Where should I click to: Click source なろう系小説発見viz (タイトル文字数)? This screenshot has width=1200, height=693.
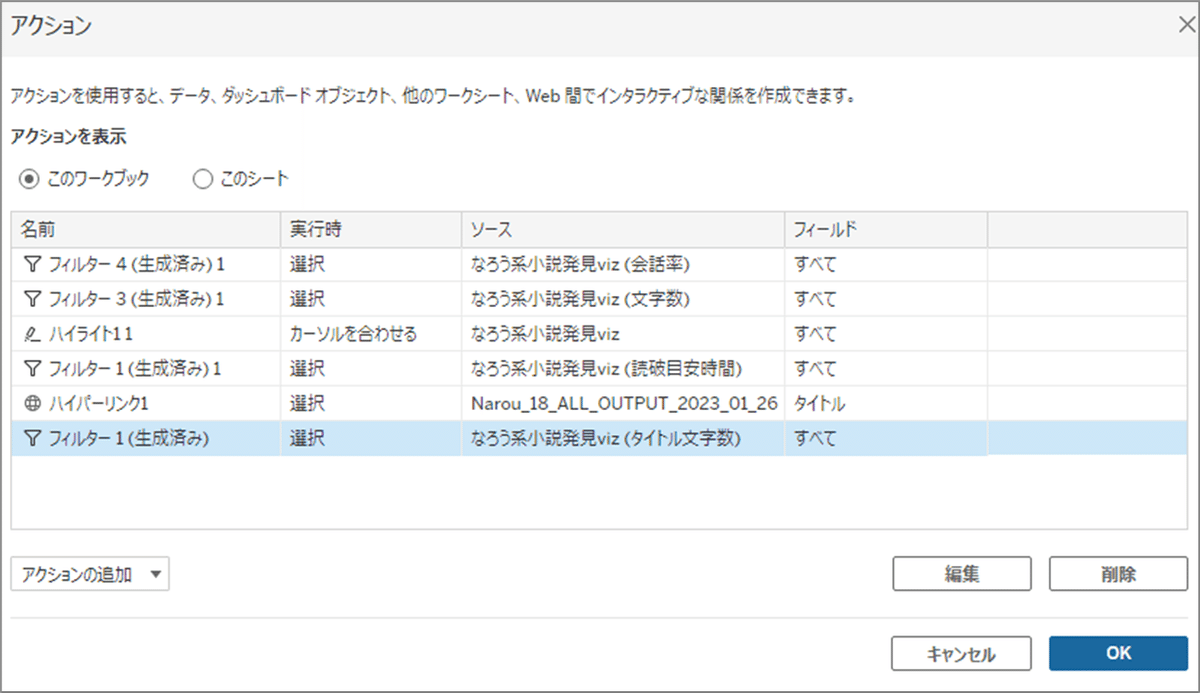605,438
